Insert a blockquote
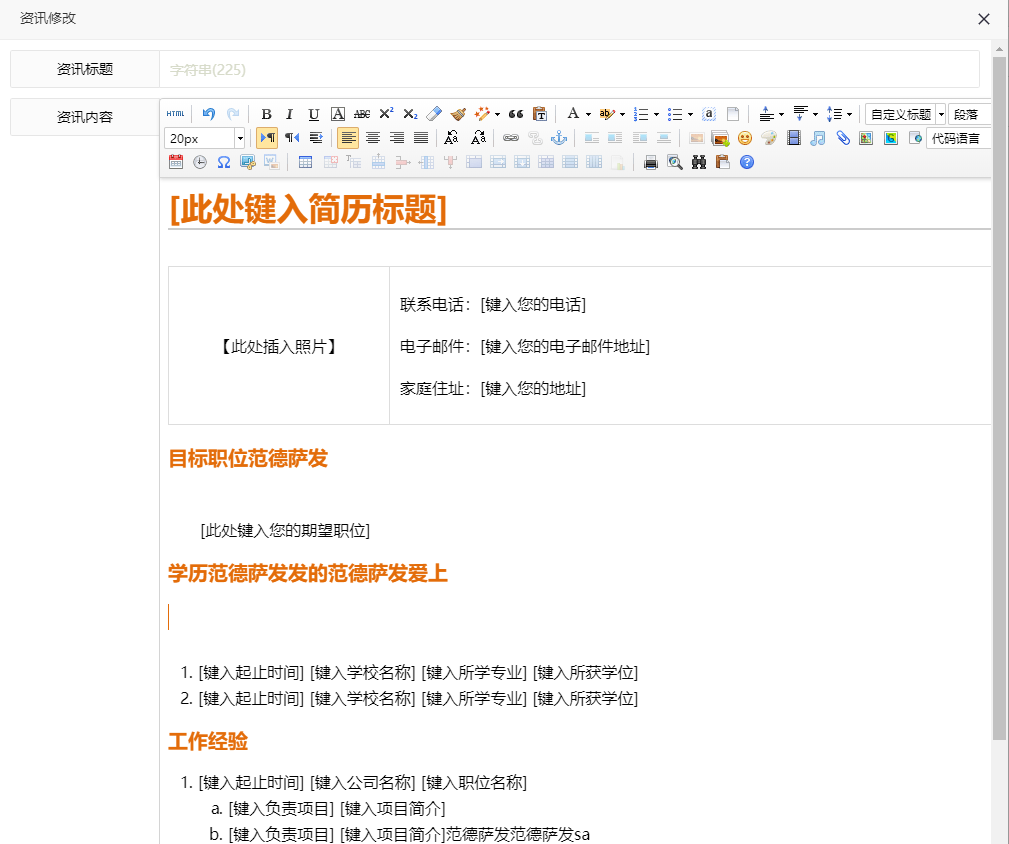The image size is (1009, 844). pos(516,114)
